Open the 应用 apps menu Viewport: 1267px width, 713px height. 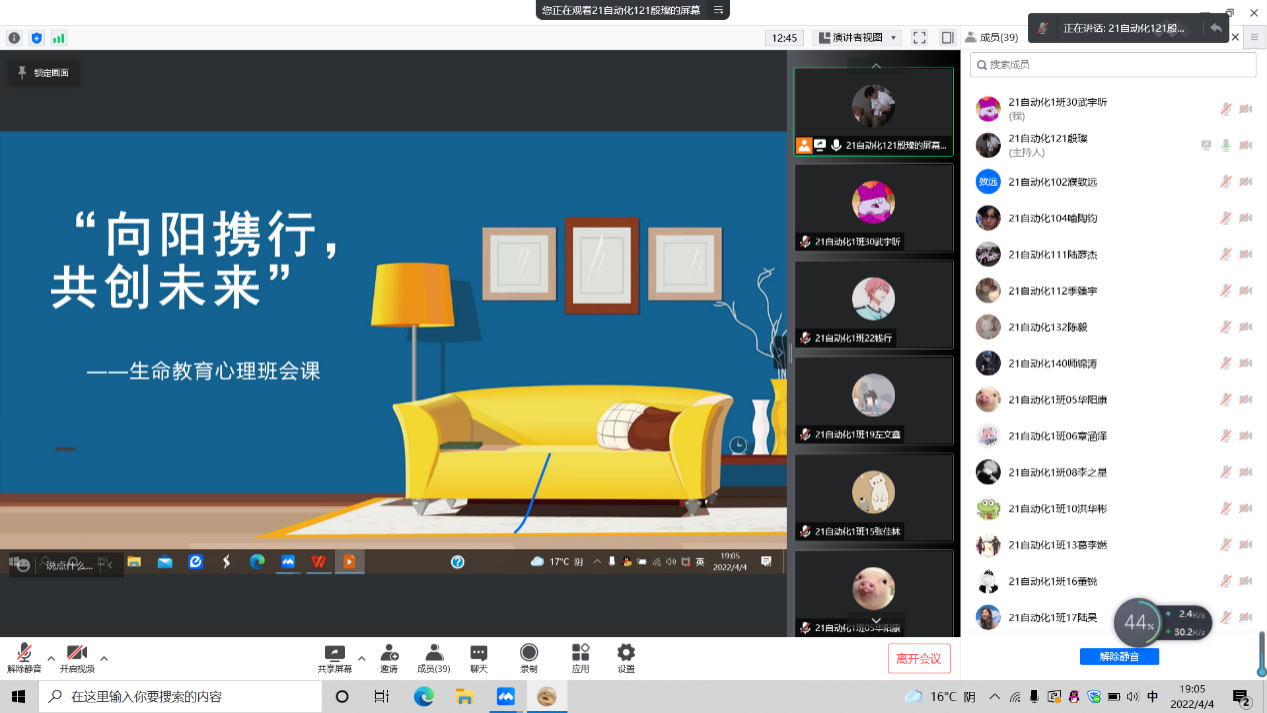pyautogui.click(x=580, y=658)
